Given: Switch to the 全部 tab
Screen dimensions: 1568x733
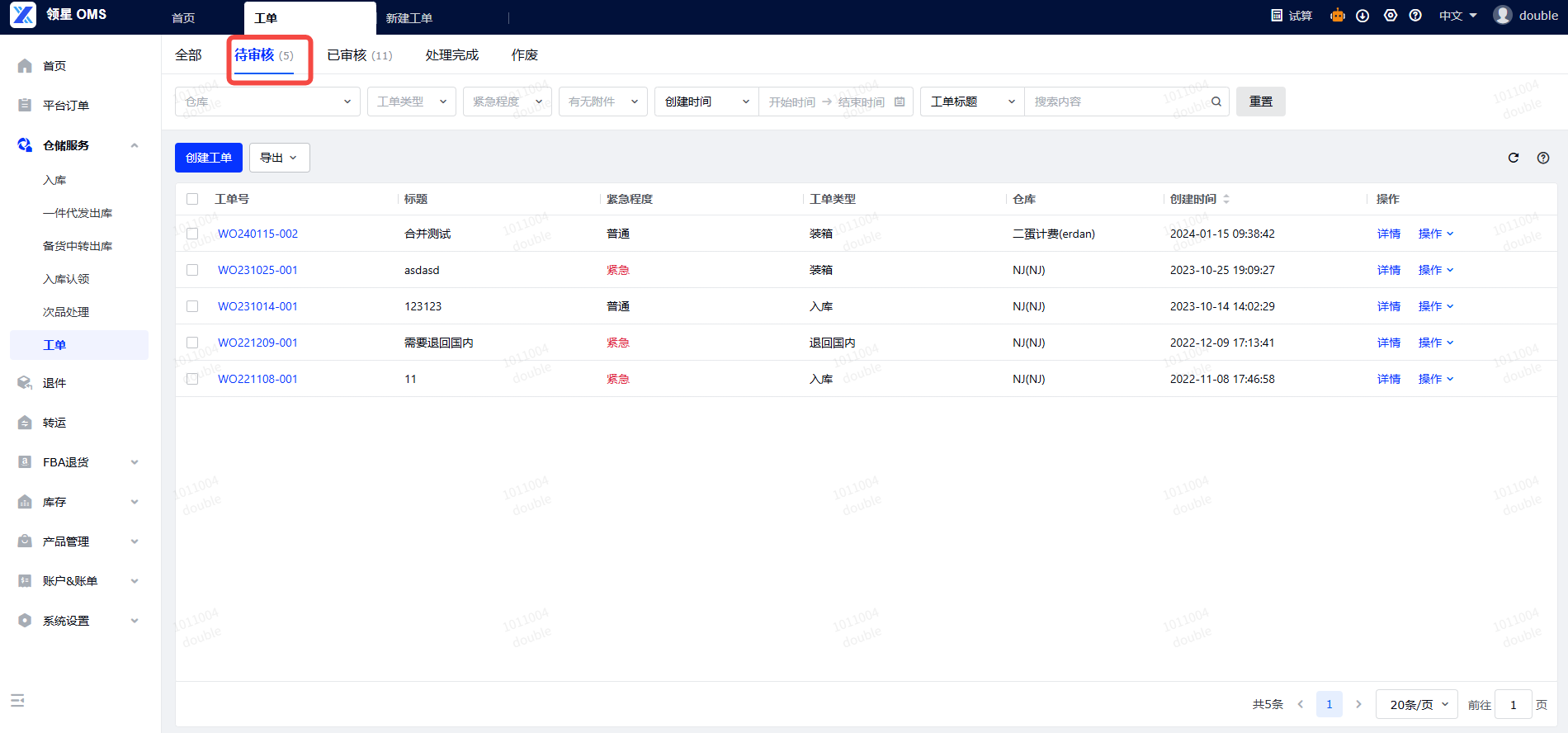Looking at the screenshot, I should point(188,55).
